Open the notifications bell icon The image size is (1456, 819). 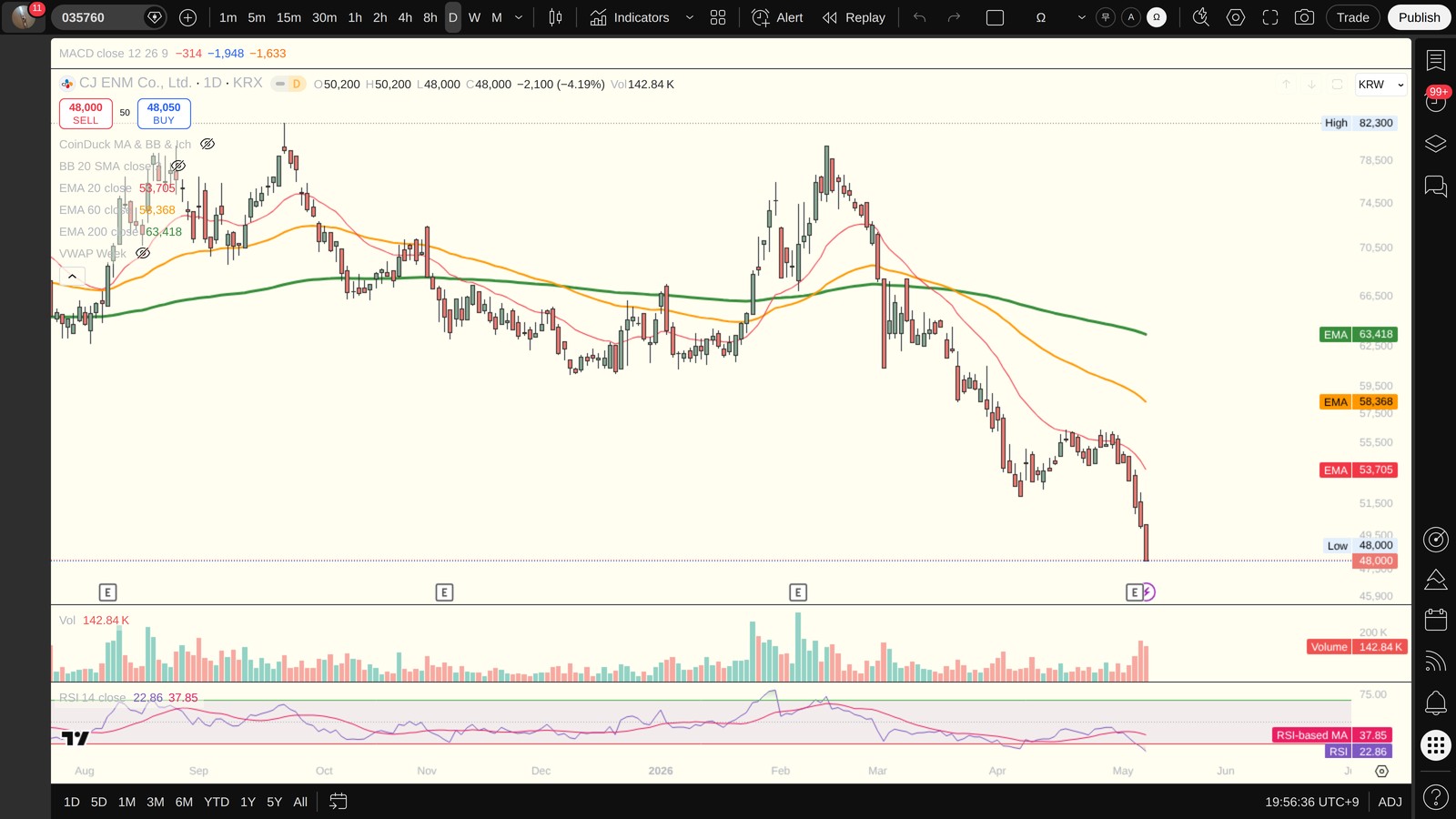pos(1436,703)
